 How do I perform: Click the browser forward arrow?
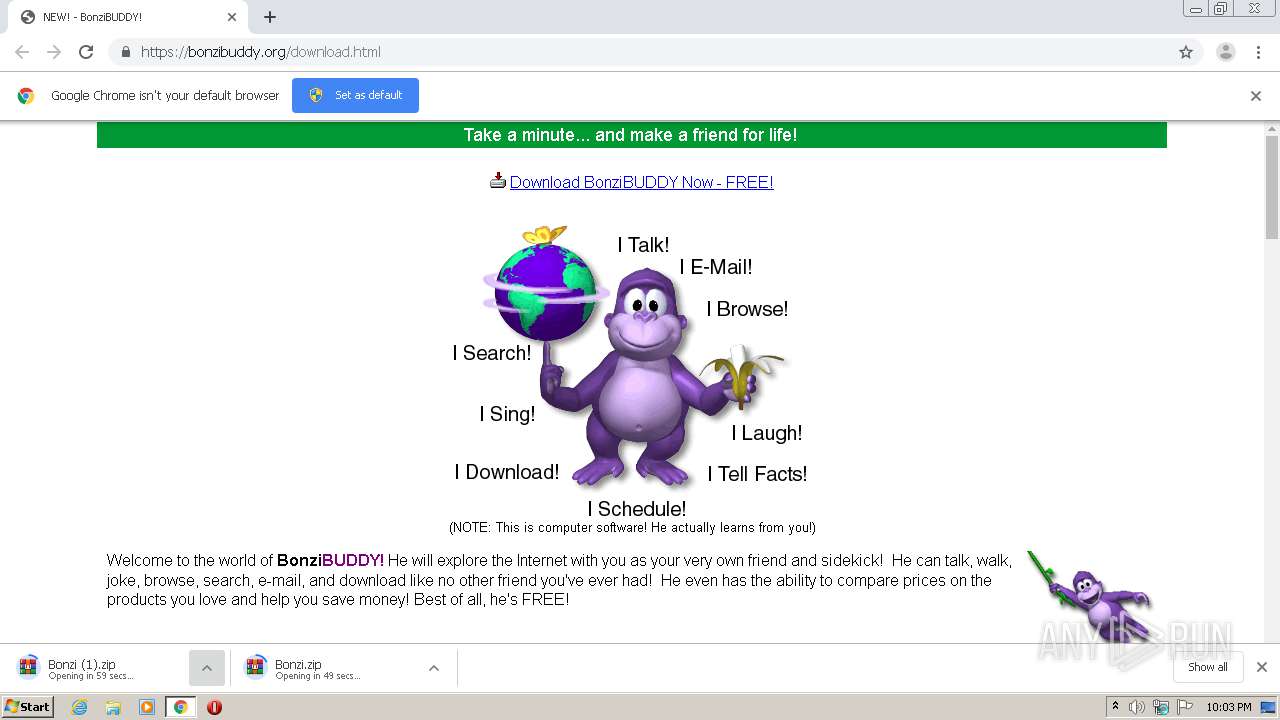point(54,52)
